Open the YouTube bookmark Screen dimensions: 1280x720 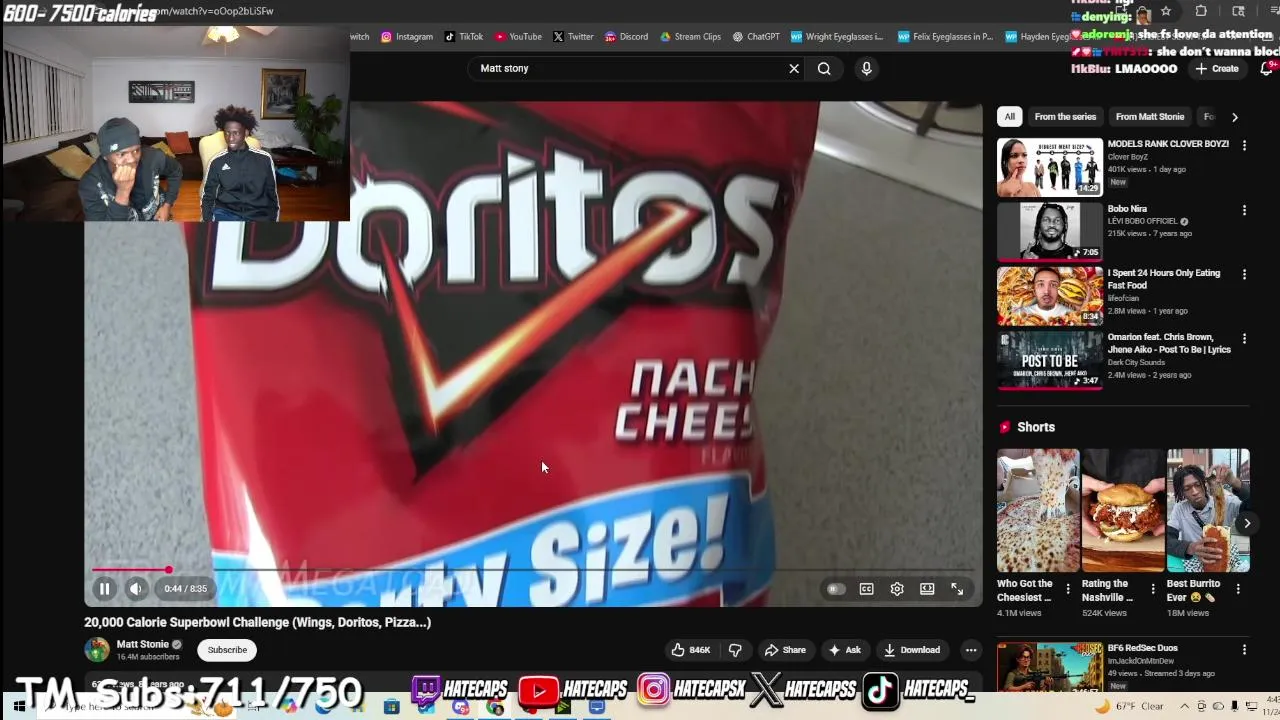[x=518, y=37]
